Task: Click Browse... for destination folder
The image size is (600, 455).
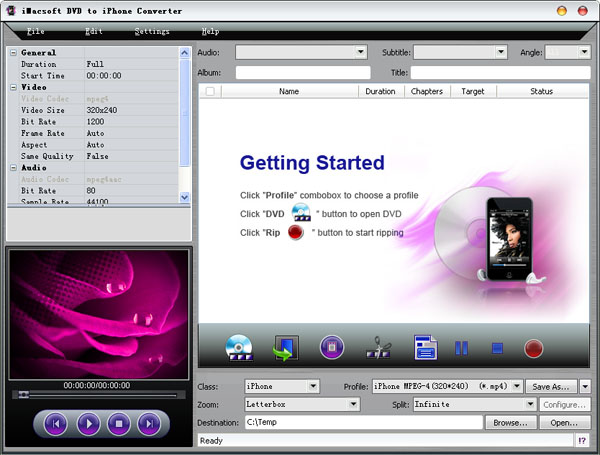Action: (510, 422)
